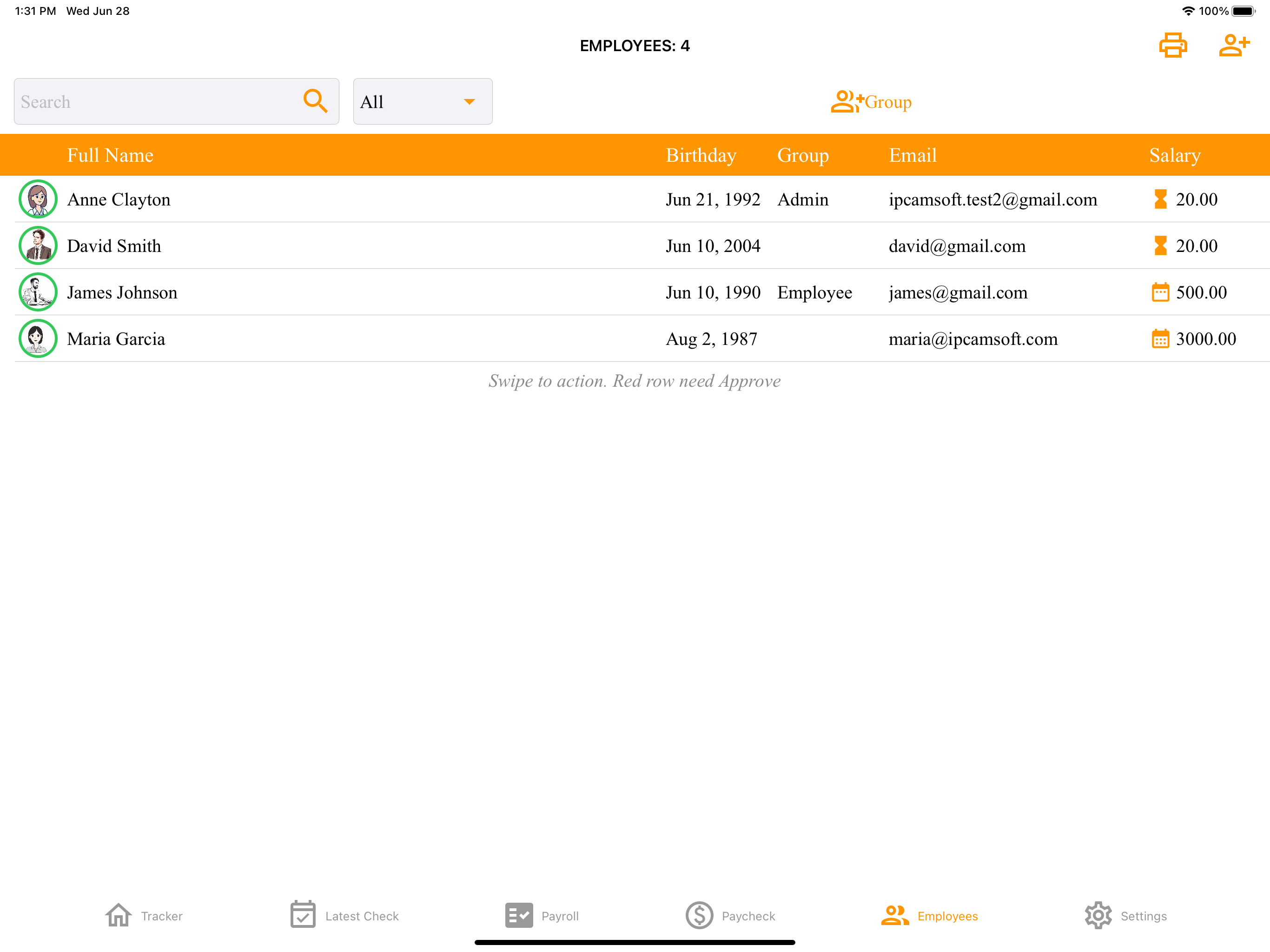Screen dimensions: 1270x952
Task: Tap James Johnson's avatar
Action: 38,292
